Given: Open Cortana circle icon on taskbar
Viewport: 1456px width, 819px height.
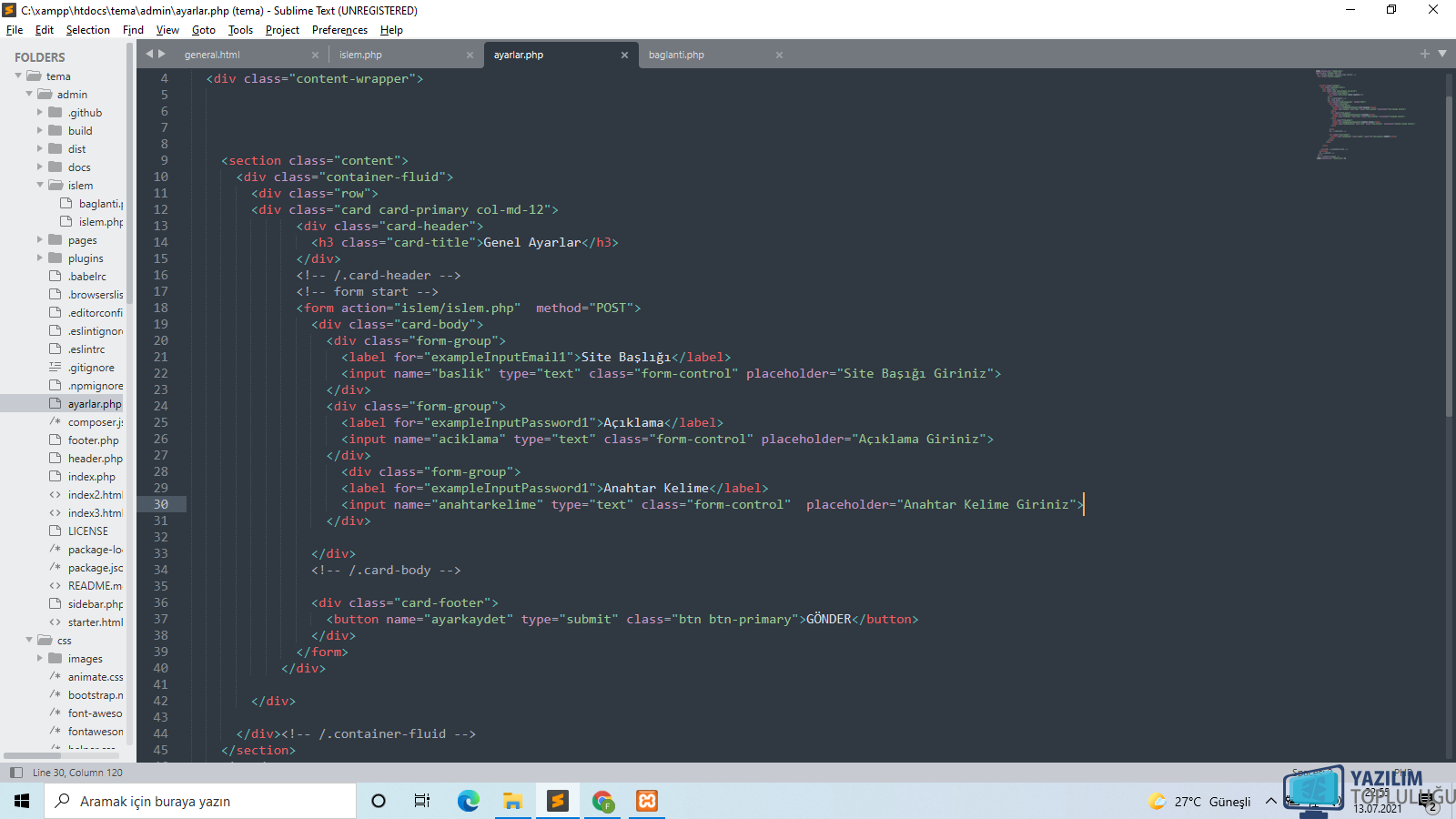Looking at the screenshot, I should [379, 801].
